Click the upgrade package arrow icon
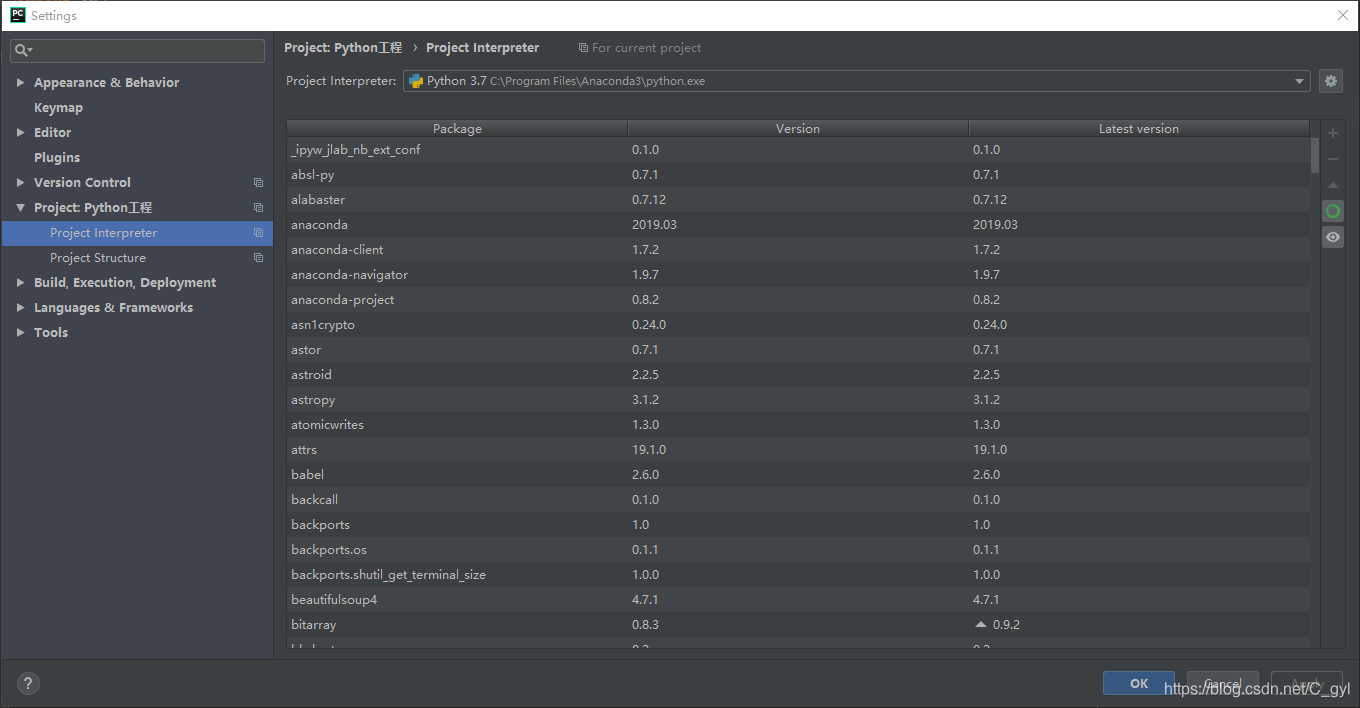 [x=1333, y=185]
